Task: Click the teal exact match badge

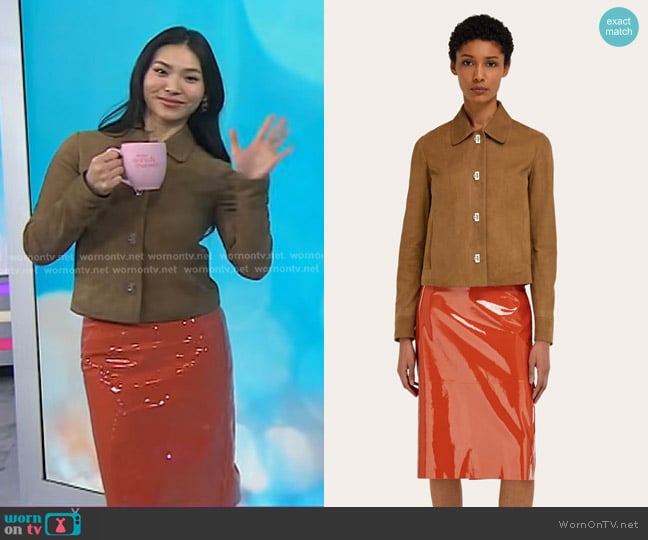Action: pos(619,26)
